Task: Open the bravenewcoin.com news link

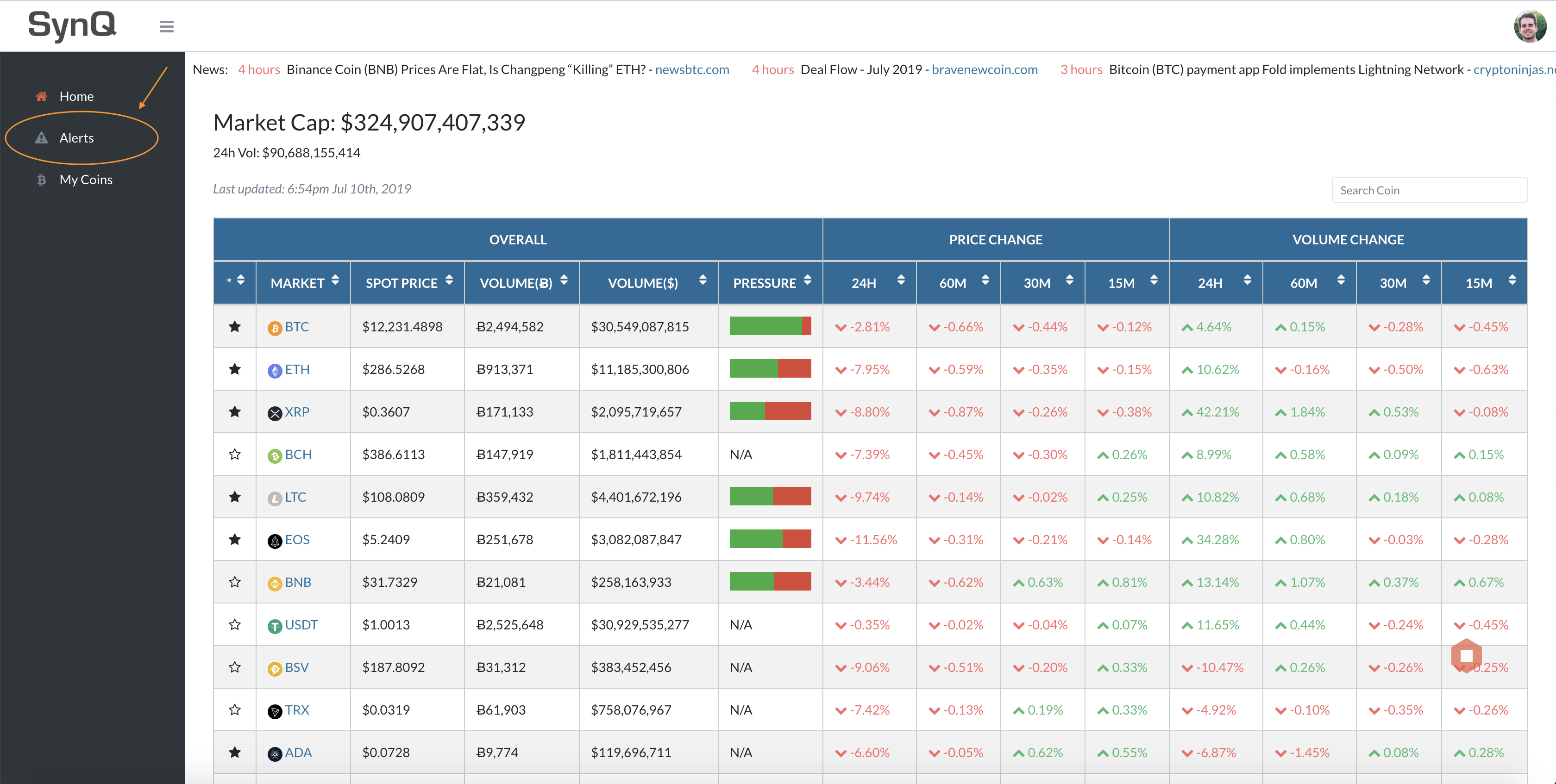Action: pyautogui.click(x=985, y=69)
